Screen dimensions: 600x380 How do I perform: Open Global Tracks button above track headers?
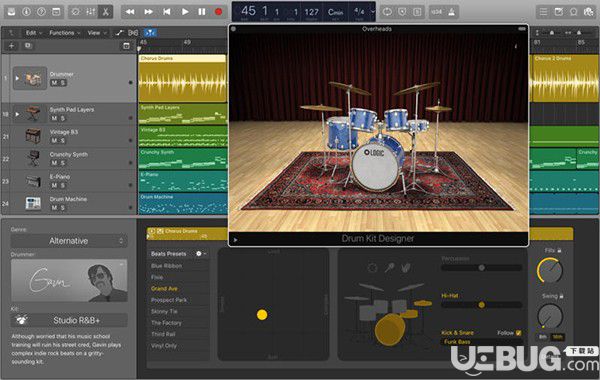126,46
